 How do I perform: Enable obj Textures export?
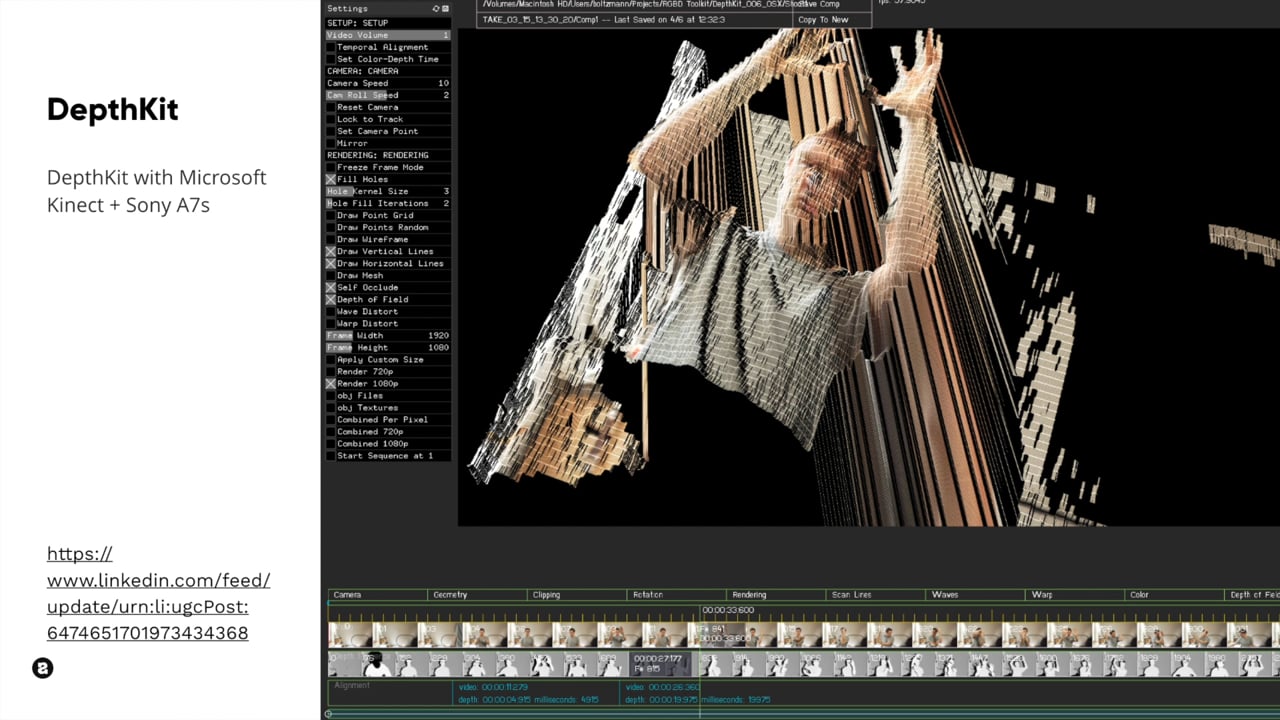[x=331, y=407]
